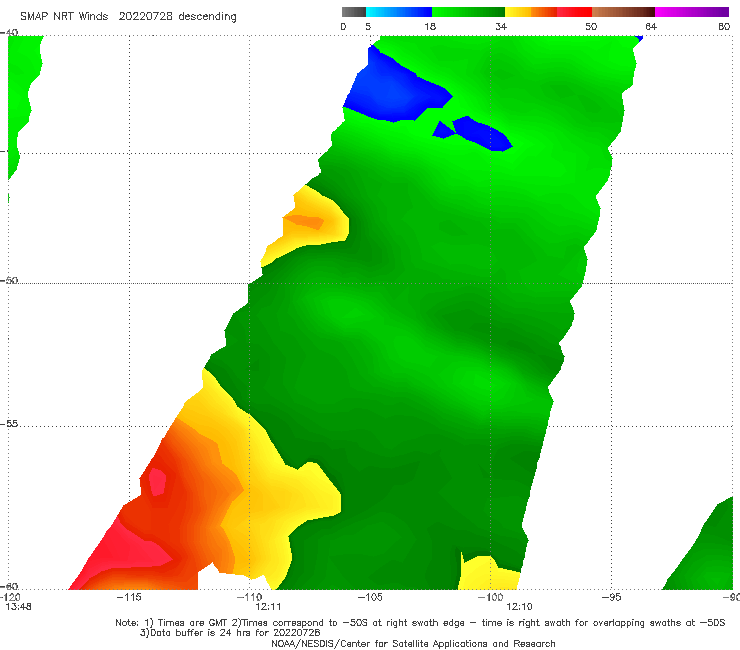Viewport: 740px width, 650px height.
Task: Click the "-100" longitude axis label
Action: click(x=490, y=597)
